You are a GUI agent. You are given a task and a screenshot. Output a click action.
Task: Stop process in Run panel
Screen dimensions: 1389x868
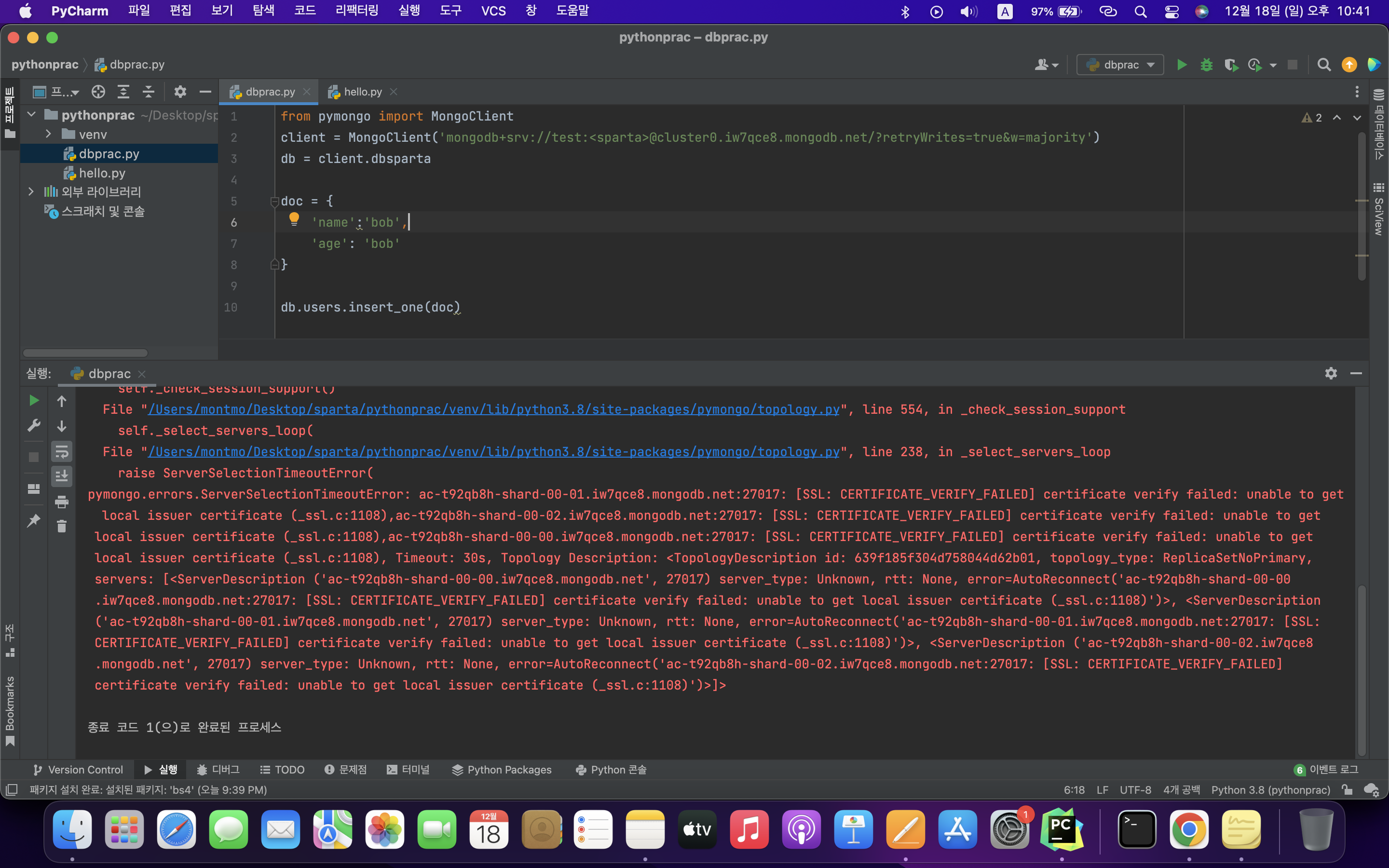[34, 457]
